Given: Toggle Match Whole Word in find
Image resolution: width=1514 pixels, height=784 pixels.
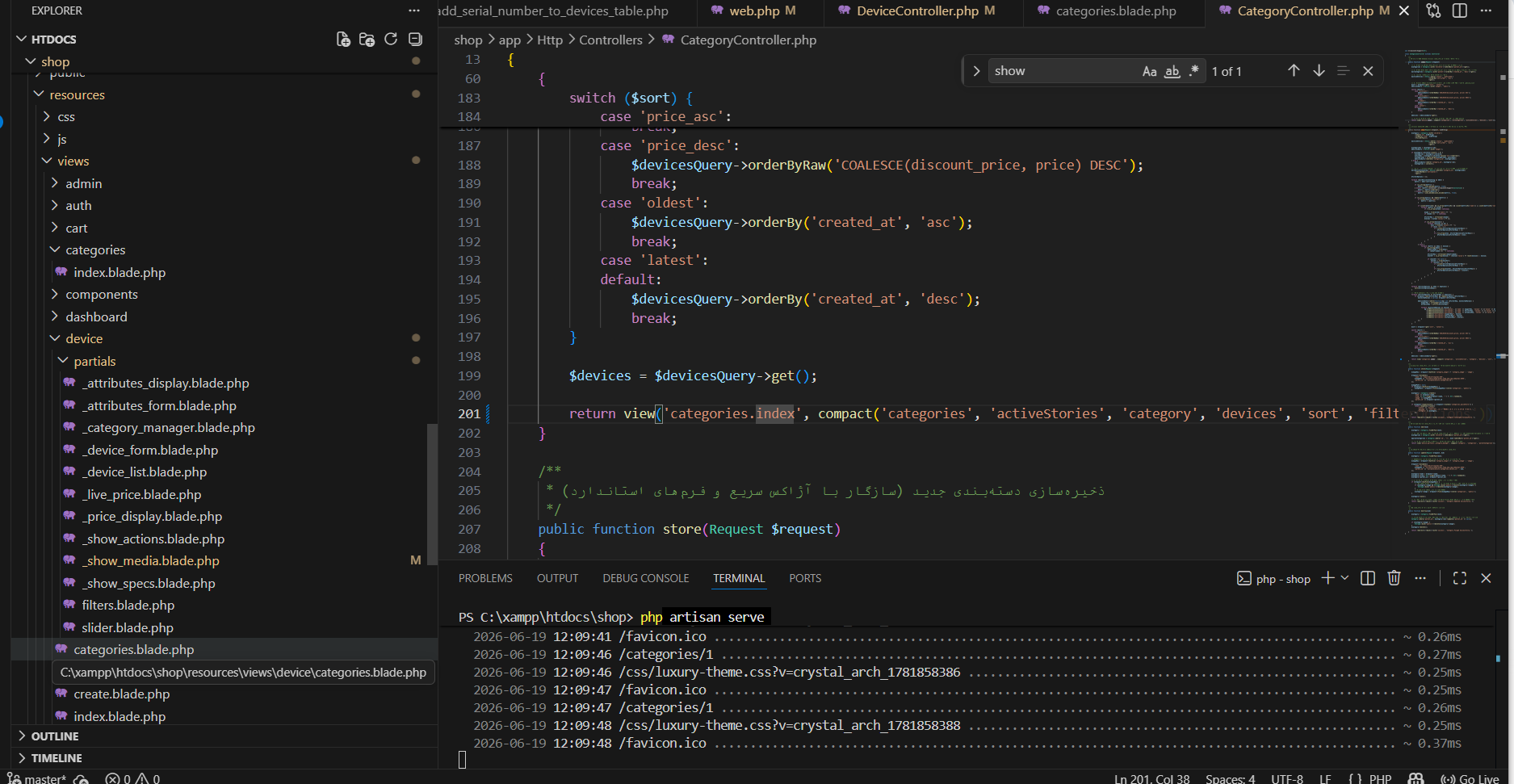Looking at the screenshot, I should pyautogui.click(x=1172, y=71).
